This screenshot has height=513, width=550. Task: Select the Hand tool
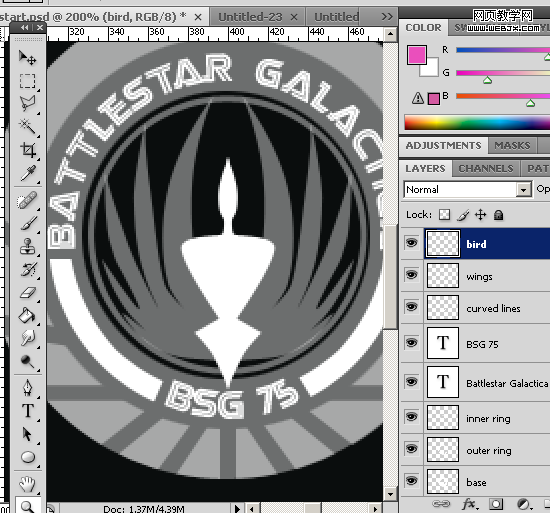coord(27,485)
